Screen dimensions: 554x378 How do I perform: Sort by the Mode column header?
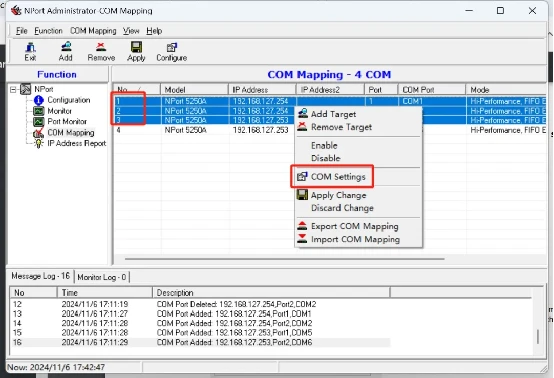507,90
